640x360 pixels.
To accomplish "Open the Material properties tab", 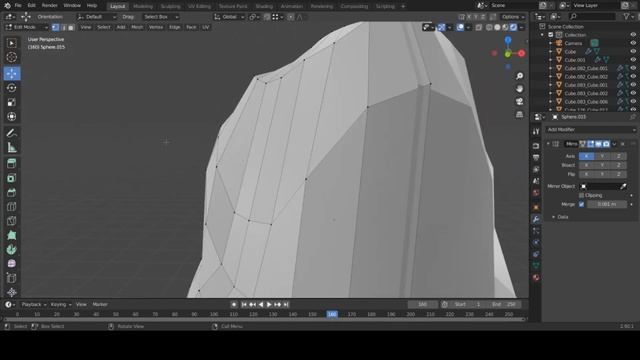I will pos(536,278).
